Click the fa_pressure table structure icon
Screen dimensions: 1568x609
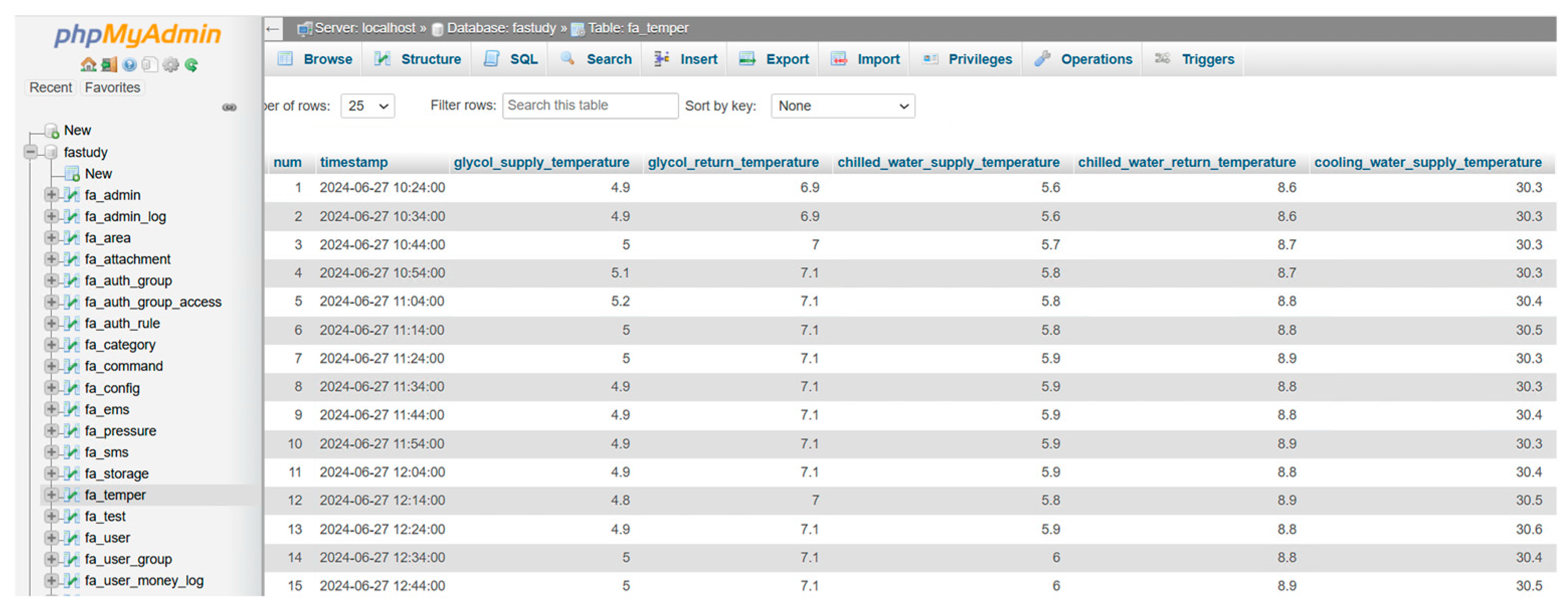coord(72,431)
